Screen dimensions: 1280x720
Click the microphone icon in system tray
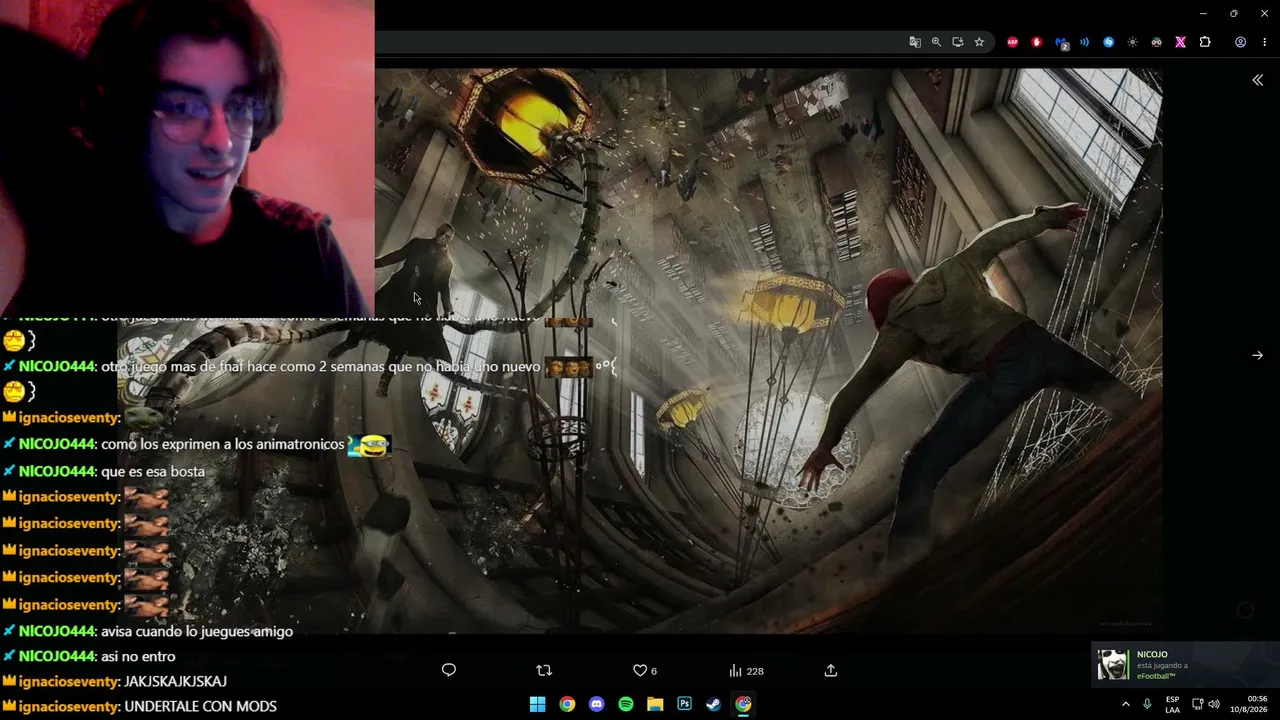[x=1147, y=704]
